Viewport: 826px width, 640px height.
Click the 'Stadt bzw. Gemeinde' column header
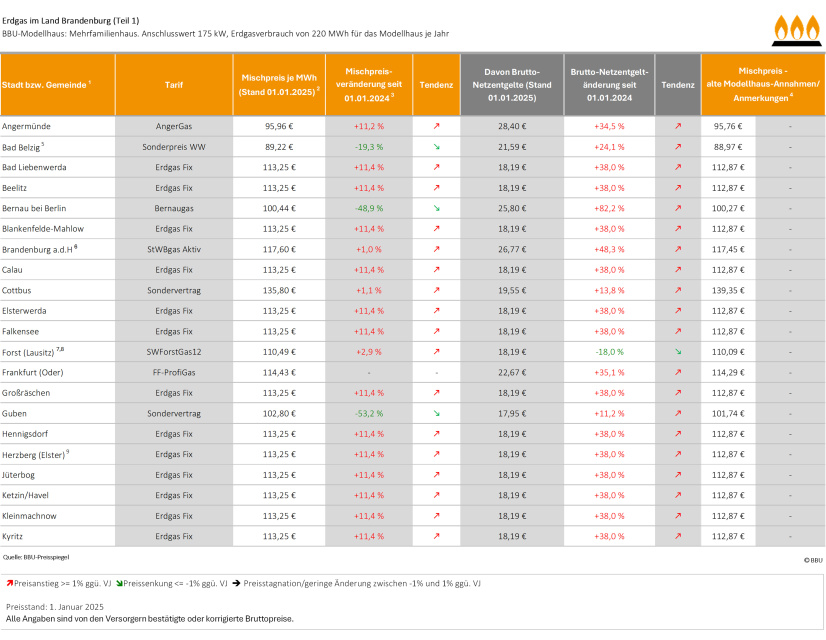click(57, 85)
